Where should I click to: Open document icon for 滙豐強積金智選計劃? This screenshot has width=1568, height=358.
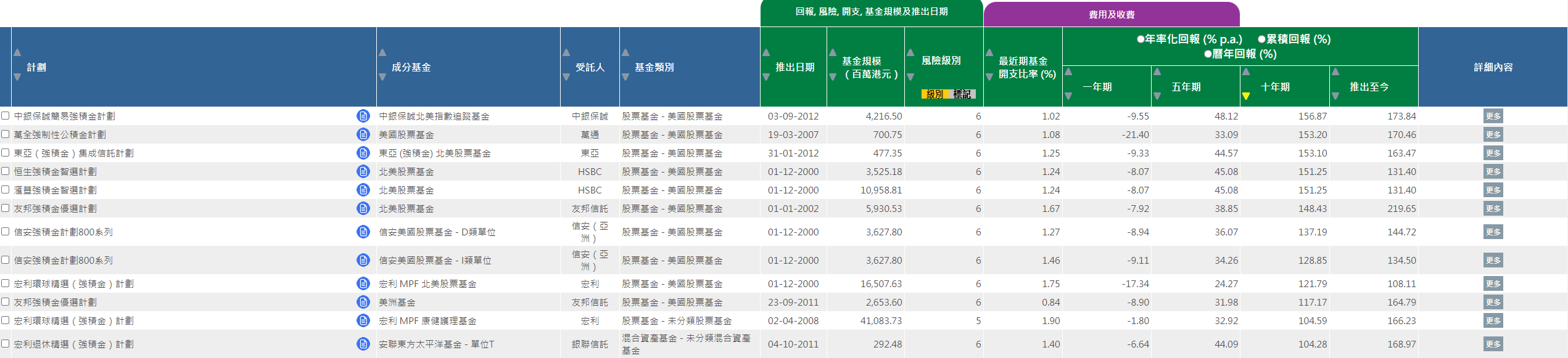363,190
